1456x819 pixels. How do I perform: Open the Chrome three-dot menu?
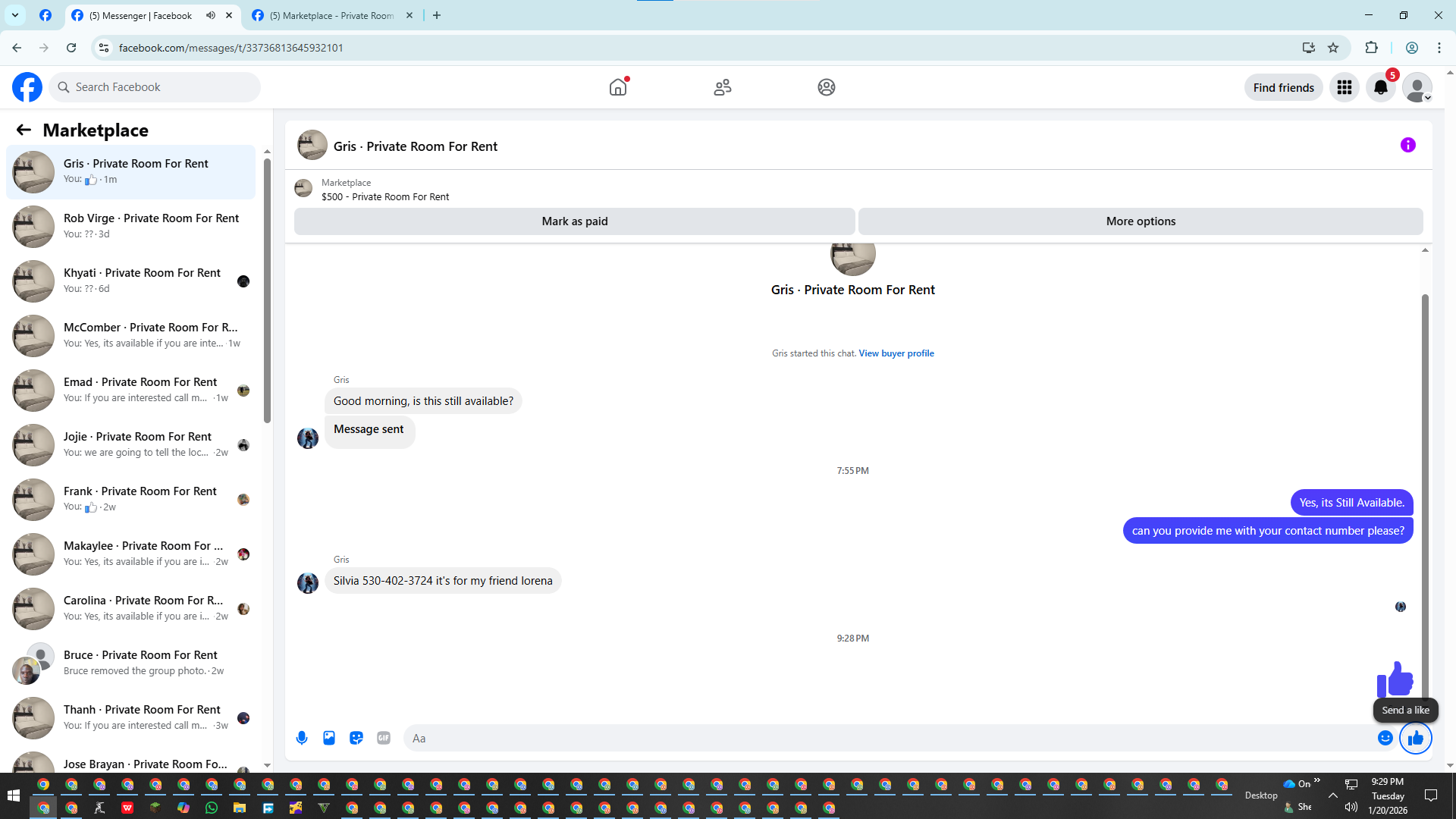(1439, 48)
